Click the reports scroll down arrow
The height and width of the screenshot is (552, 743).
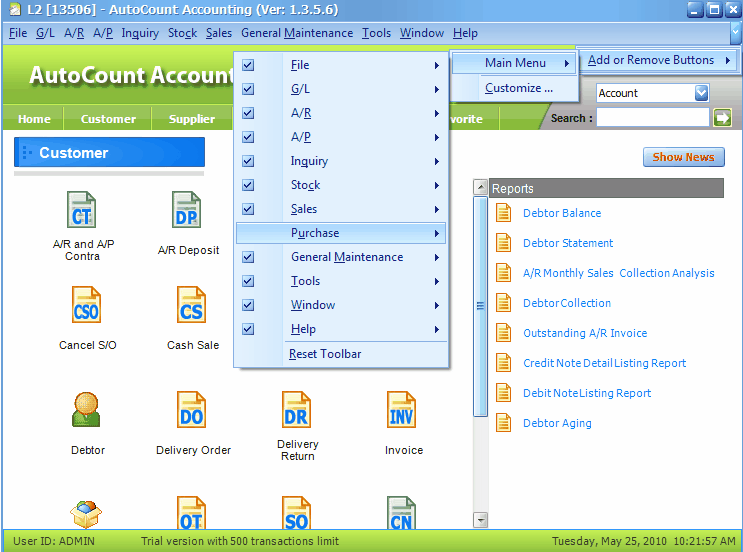480,520
